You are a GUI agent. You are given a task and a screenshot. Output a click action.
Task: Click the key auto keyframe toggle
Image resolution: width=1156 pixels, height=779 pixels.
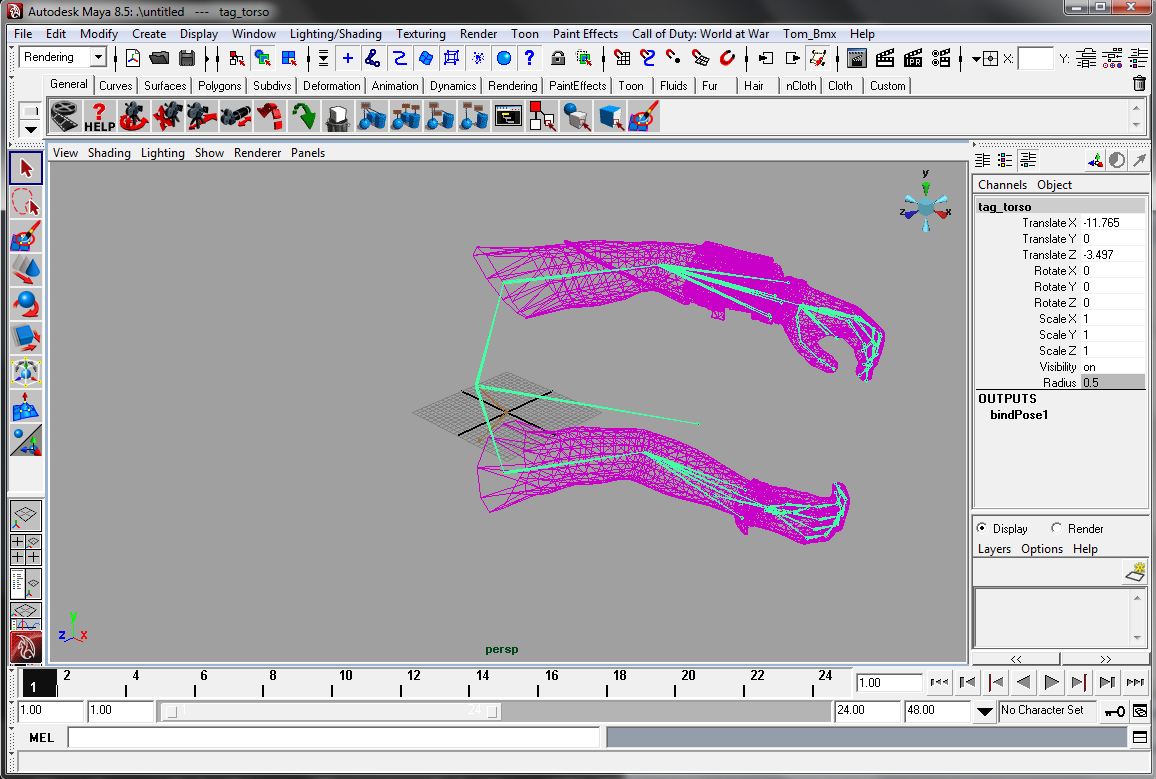tap(1114, 711)
